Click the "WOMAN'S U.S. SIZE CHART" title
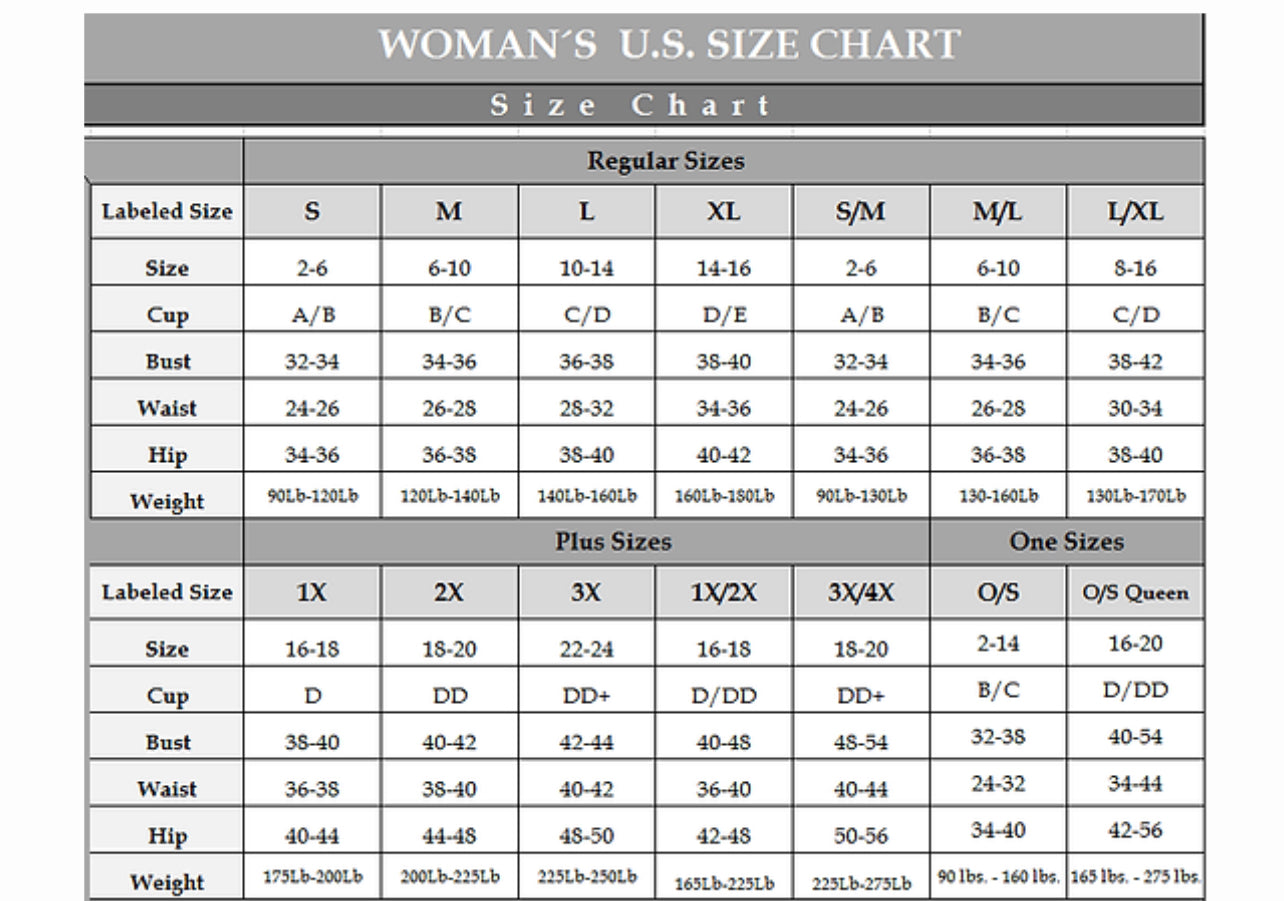Screen dimensions: 1284x901 coord(669,46)
